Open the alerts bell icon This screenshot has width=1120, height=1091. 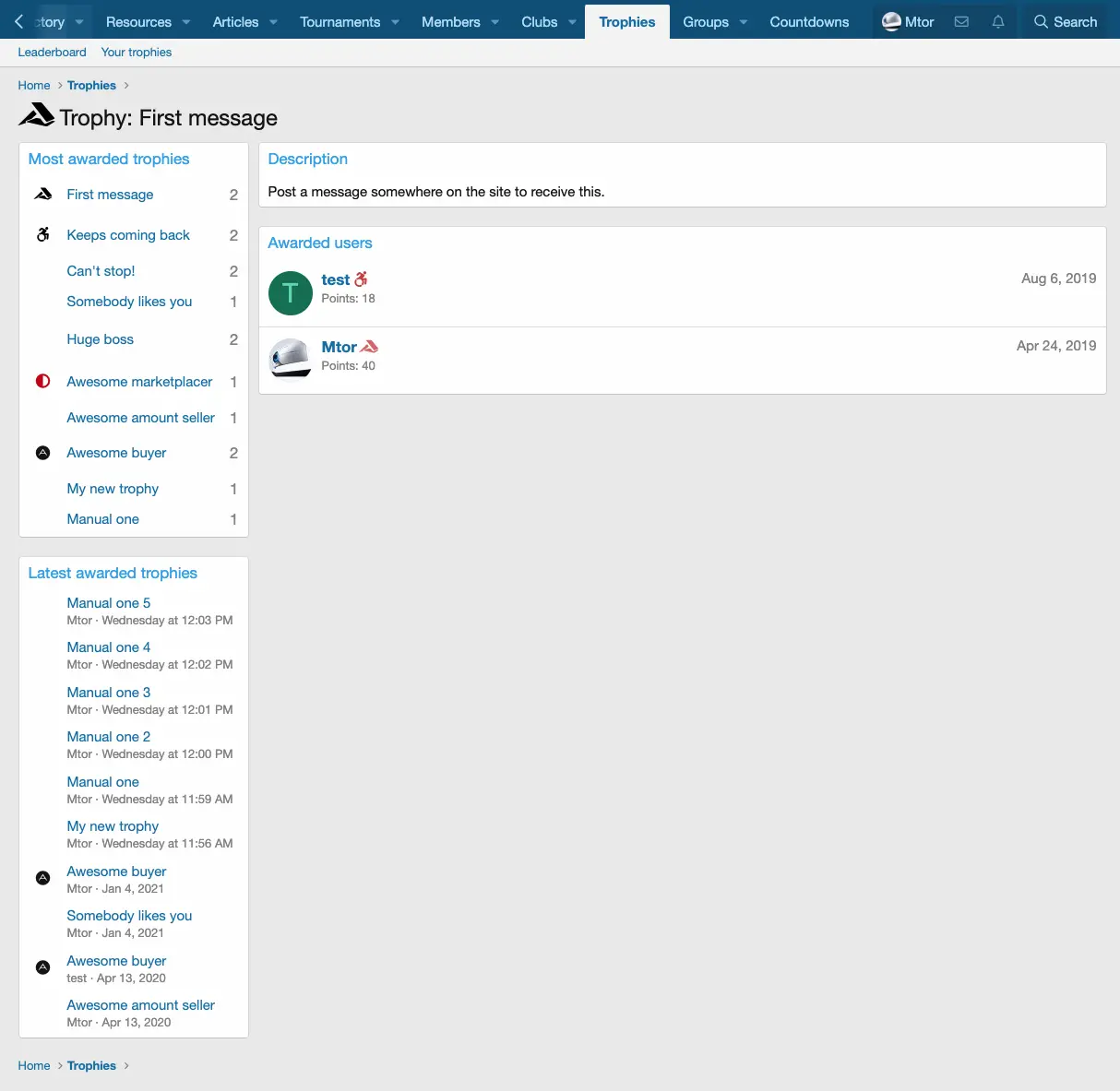tap(998, 21)
